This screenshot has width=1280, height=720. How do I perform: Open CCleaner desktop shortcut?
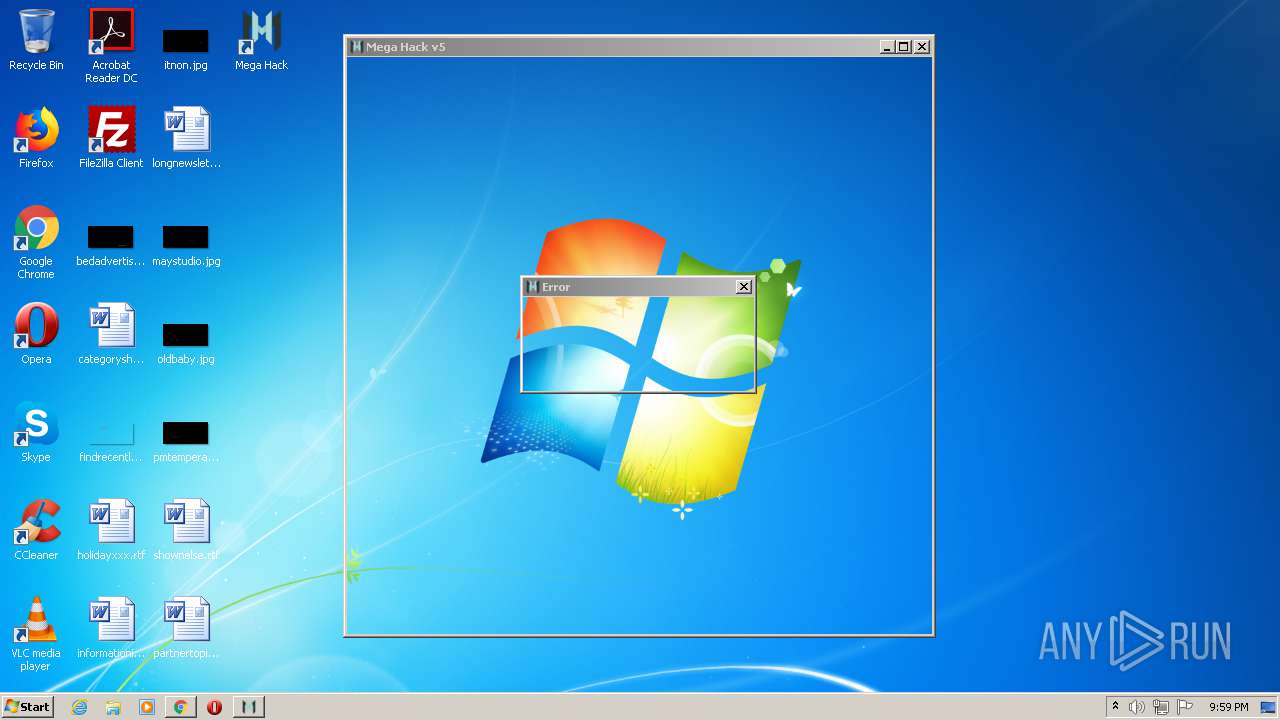point(36,530)
